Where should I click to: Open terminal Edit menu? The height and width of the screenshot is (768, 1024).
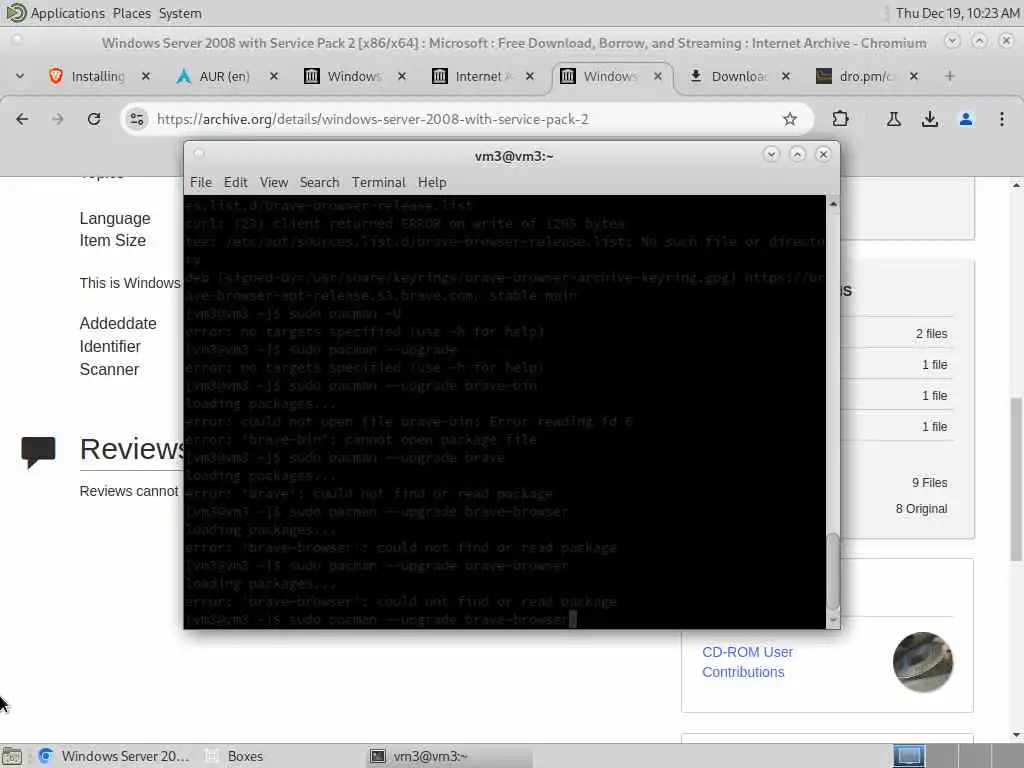point(235,182)
